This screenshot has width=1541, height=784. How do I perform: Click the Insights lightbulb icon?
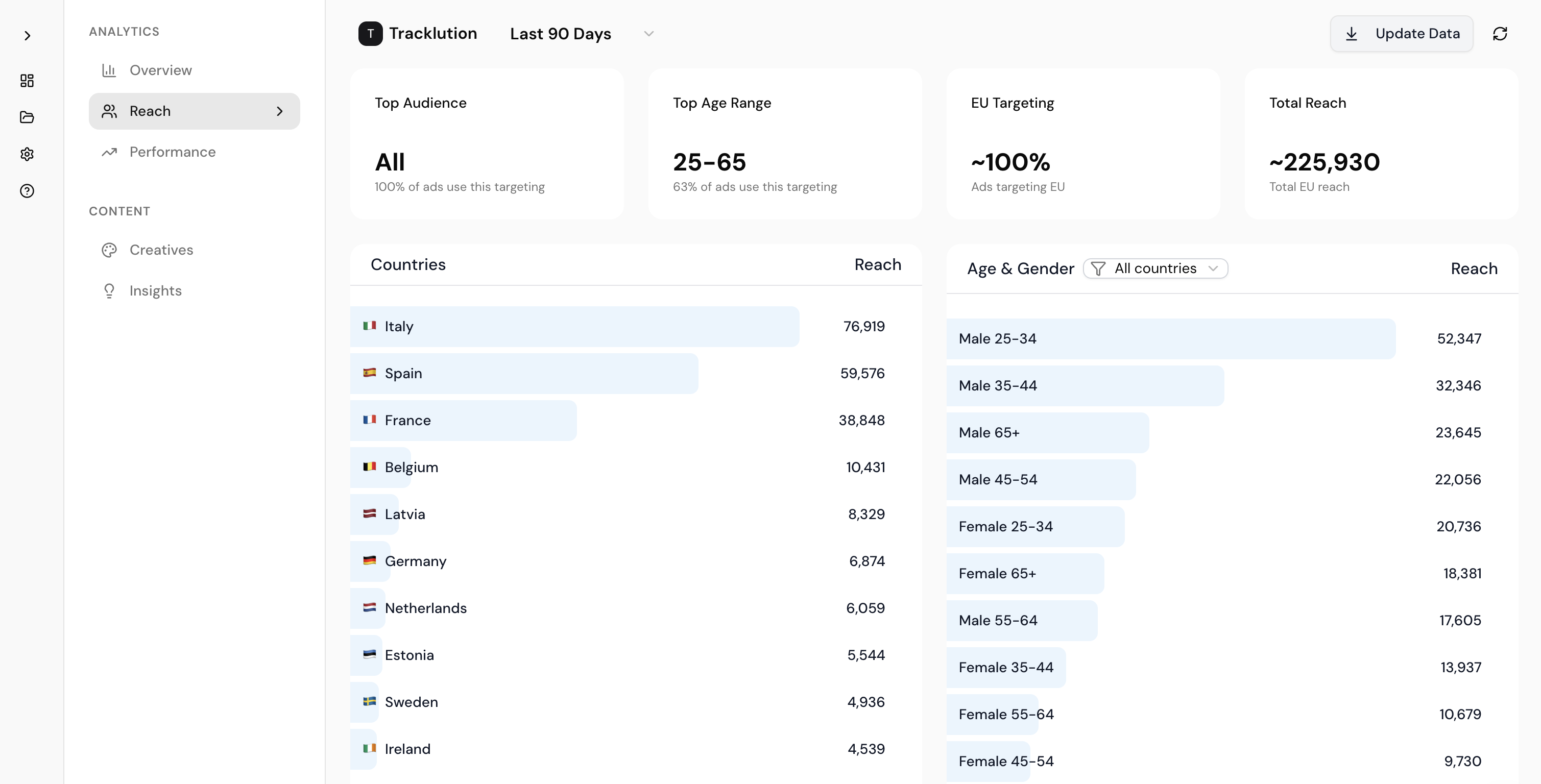[109, 290]
